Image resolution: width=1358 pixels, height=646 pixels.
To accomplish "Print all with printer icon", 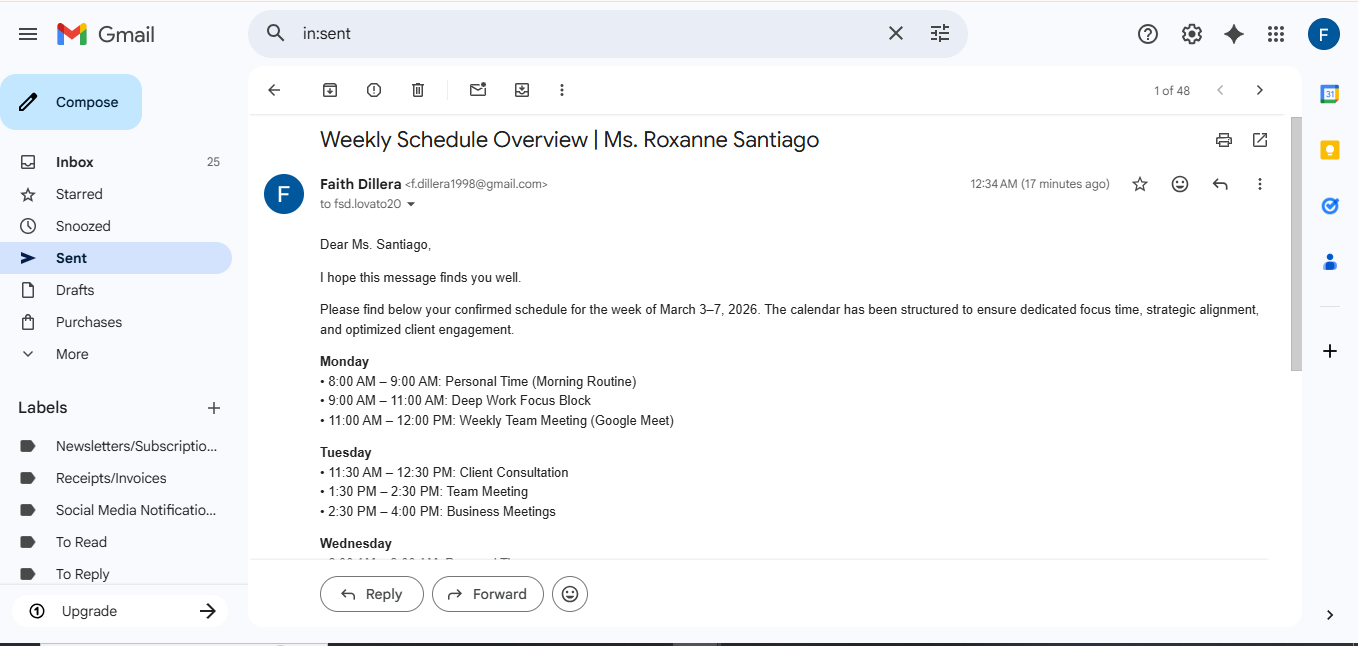I will 1224,140.
